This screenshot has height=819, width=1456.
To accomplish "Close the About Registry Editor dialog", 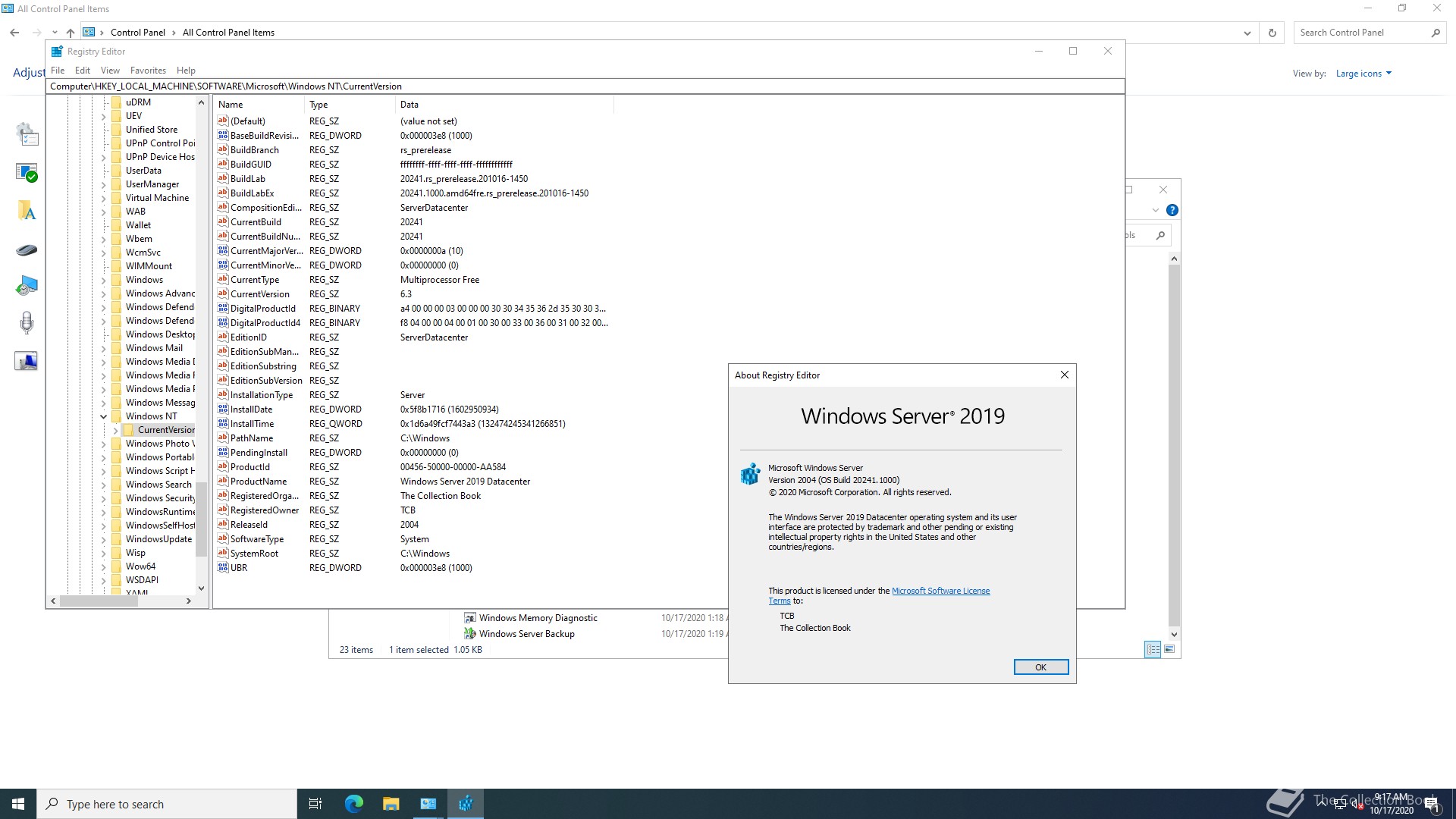I will [x=1064, y=375].
